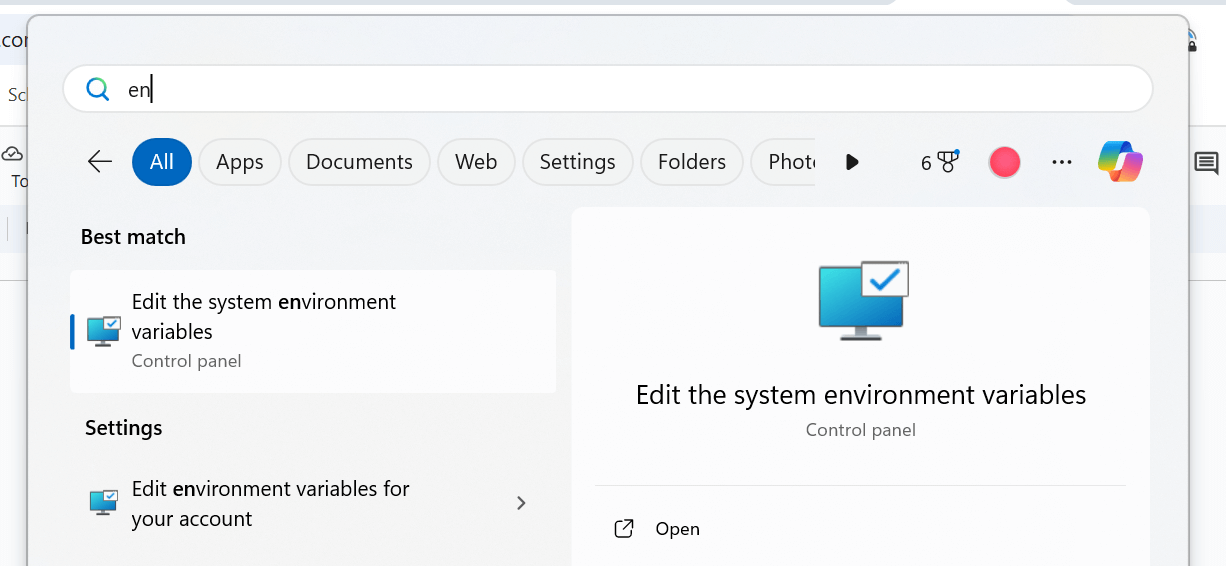Expand the account variables result chevron

pos(521,503)
